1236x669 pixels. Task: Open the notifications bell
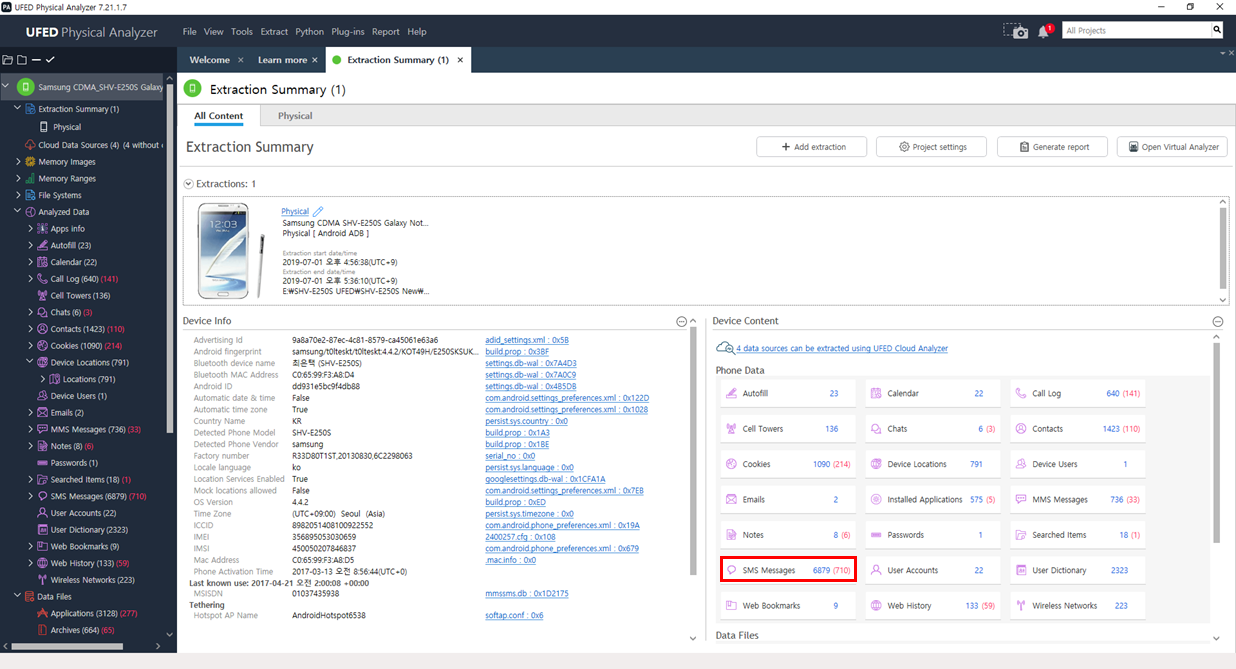[x=1044, y=31]
